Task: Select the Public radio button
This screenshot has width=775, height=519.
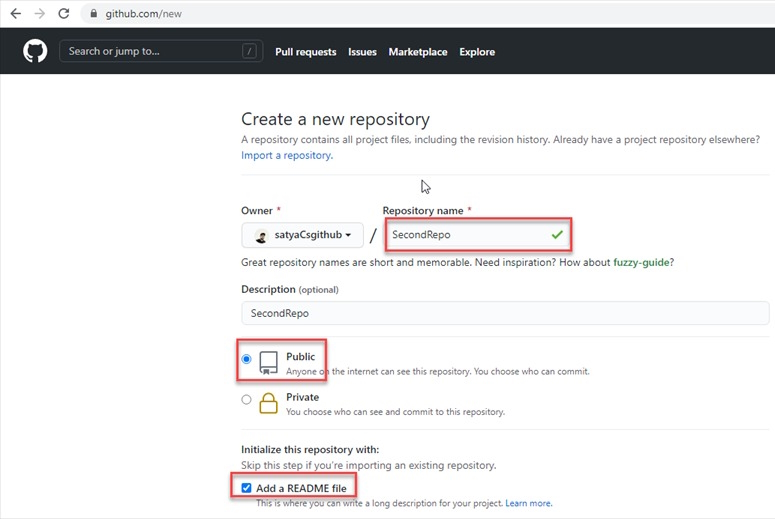Action: 247,358
